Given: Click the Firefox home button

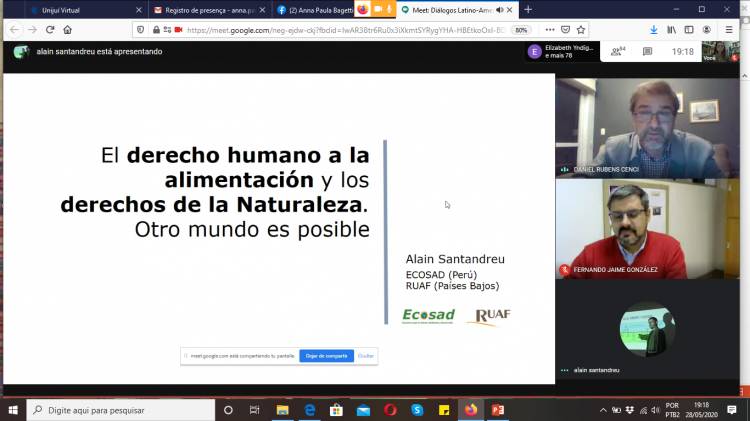Looking at the screenshot, I should click(x=67, y=30).
